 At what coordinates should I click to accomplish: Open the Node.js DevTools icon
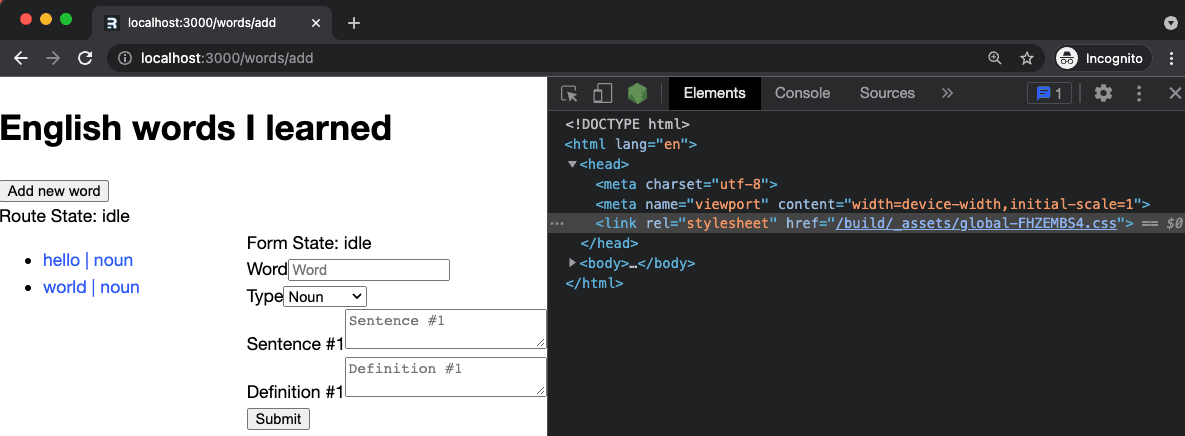click(637, 94)
